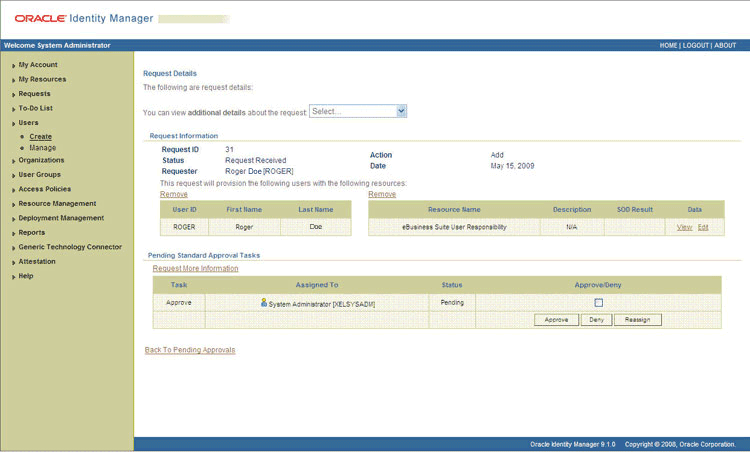Open Reports in the sidebar
The height and width of the screenshot is (452, 750).
coord(32,232)
